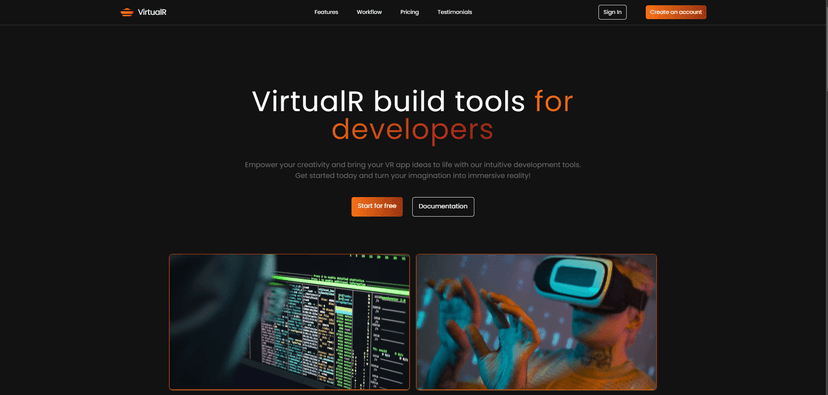
Task: Click the VirtualR brand name text
Action: 152,12
